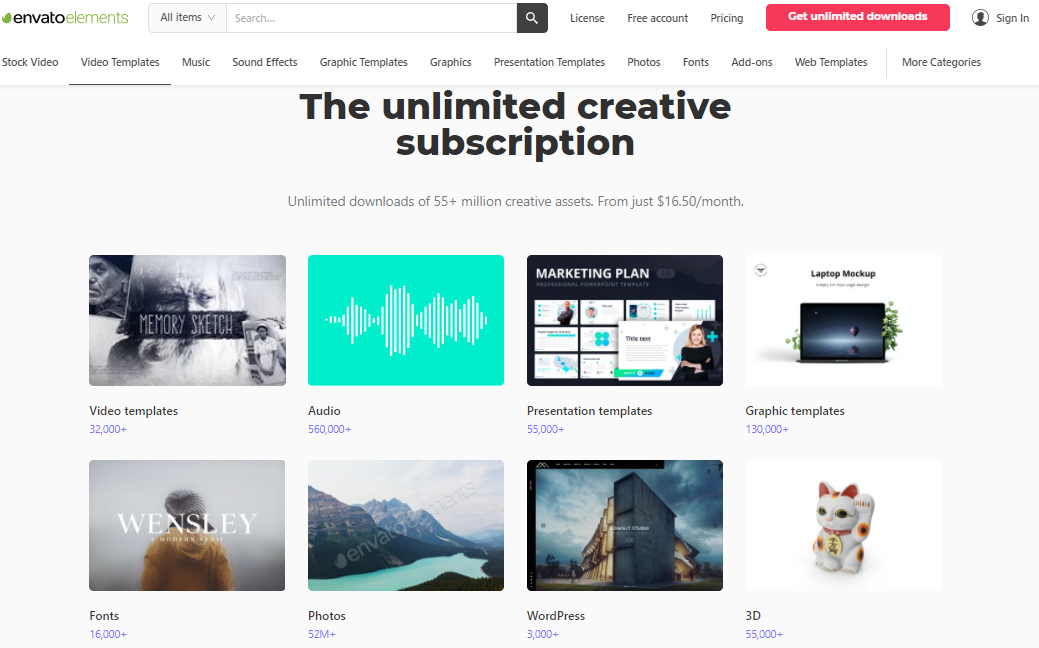Open the Music category tab
The width and height of the screenshot is (1039, 648).
pyautogui.click(x=195, y=62)
